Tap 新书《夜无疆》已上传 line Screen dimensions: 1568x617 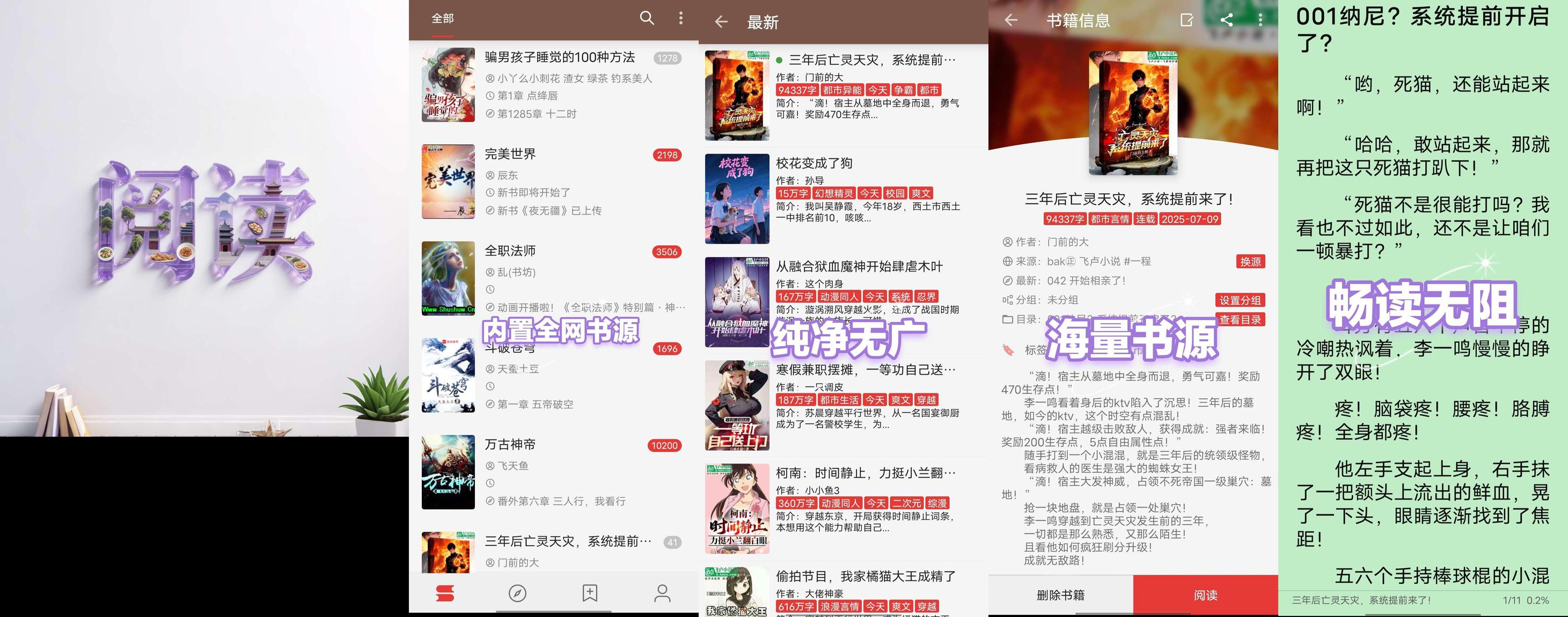[543, 210]
